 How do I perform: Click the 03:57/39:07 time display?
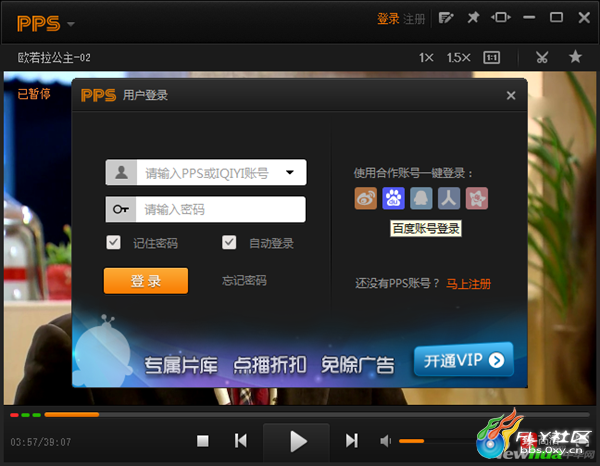[41, 442]
